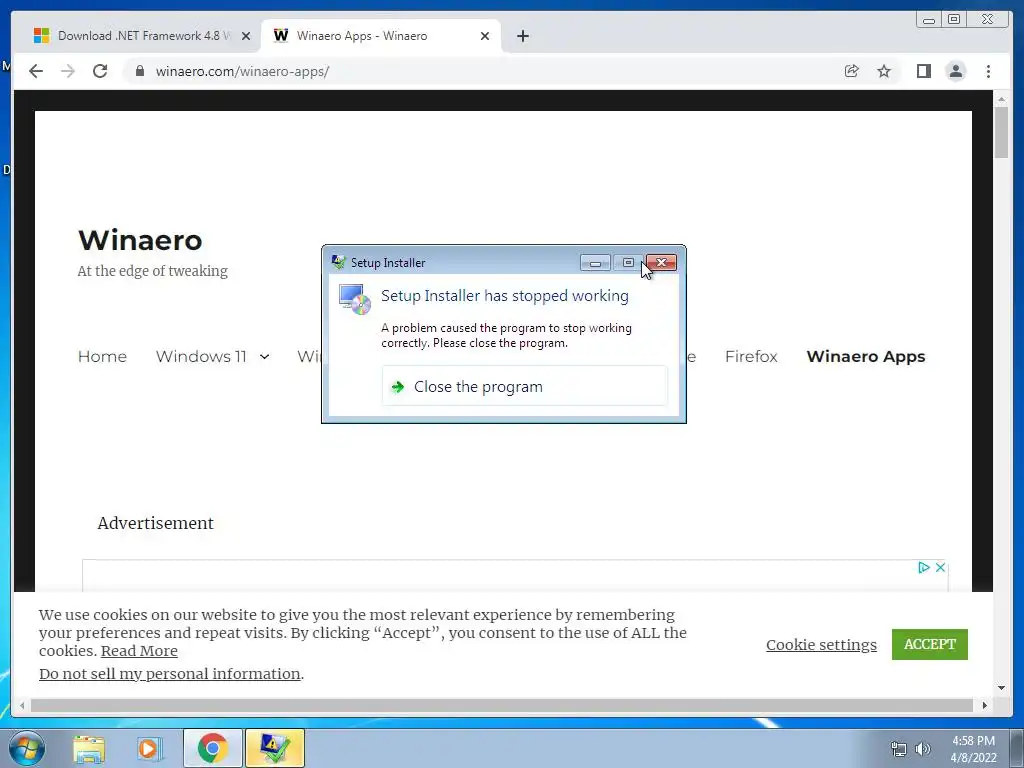Click the horizontal scrollbar right arrow
1024x768 pixels.
pyautogui.click(x=985, y=705)
